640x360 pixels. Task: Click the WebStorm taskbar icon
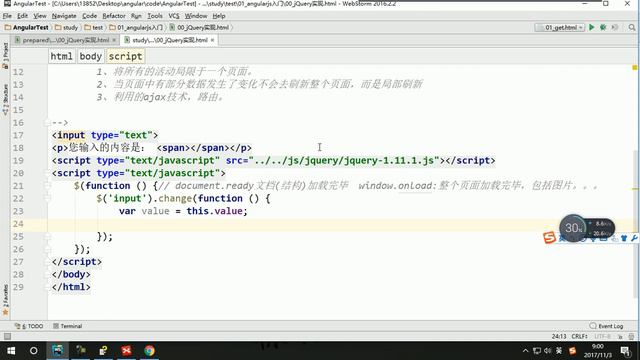click(x=58, y=351)
